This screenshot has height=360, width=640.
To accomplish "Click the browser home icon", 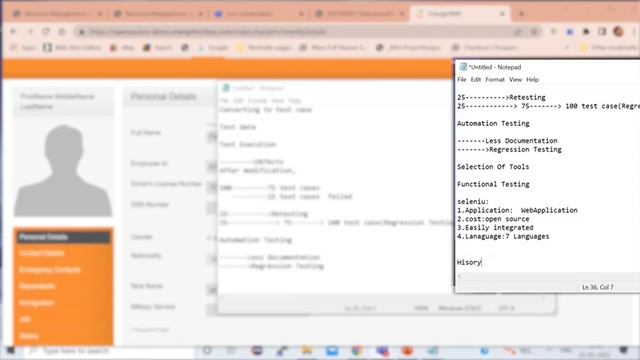I will click(62, 31).
